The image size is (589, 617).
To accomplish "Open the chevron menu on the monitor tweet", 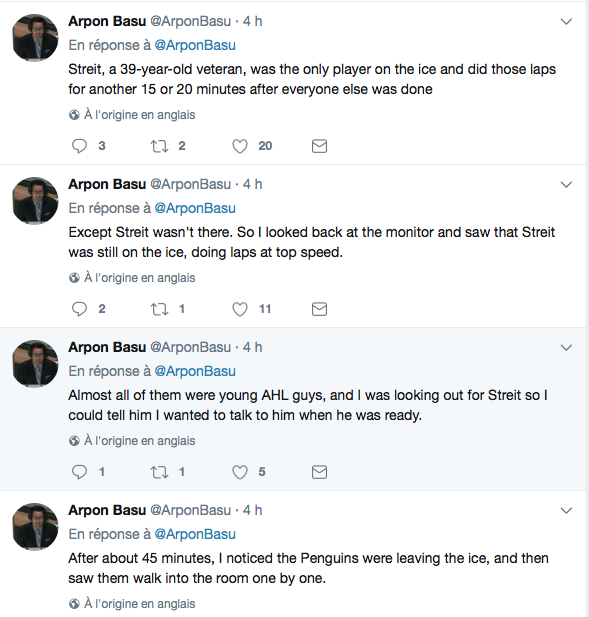I will 566,185.
